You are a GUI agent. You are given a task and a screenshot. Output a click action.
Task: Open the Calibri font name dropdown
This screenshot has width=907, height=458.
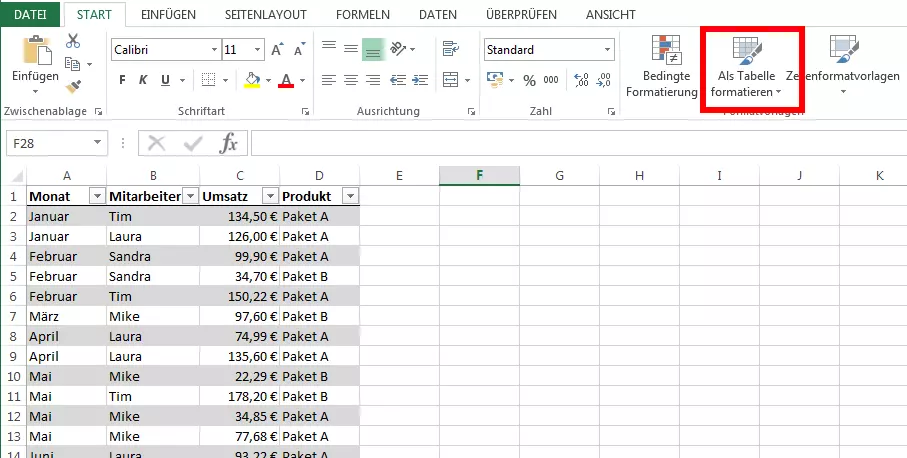(215, 50)
